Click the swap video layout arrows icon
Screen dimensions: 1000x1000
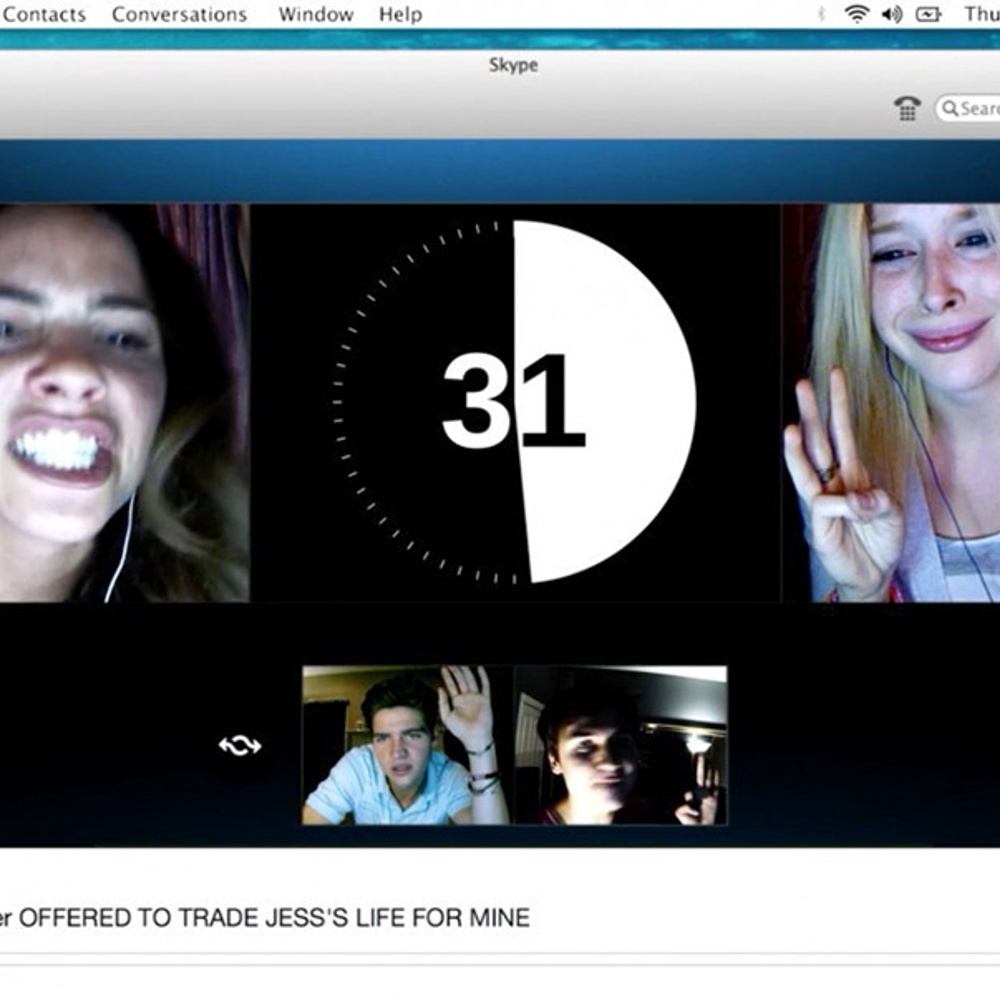(x=240, y=745)
